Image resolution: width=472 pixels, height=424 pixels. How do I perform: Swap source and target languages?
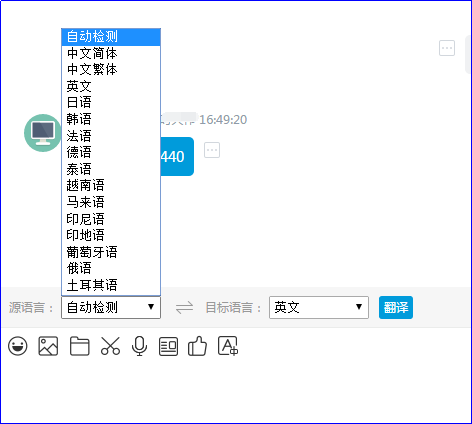[x=184, y=307]
